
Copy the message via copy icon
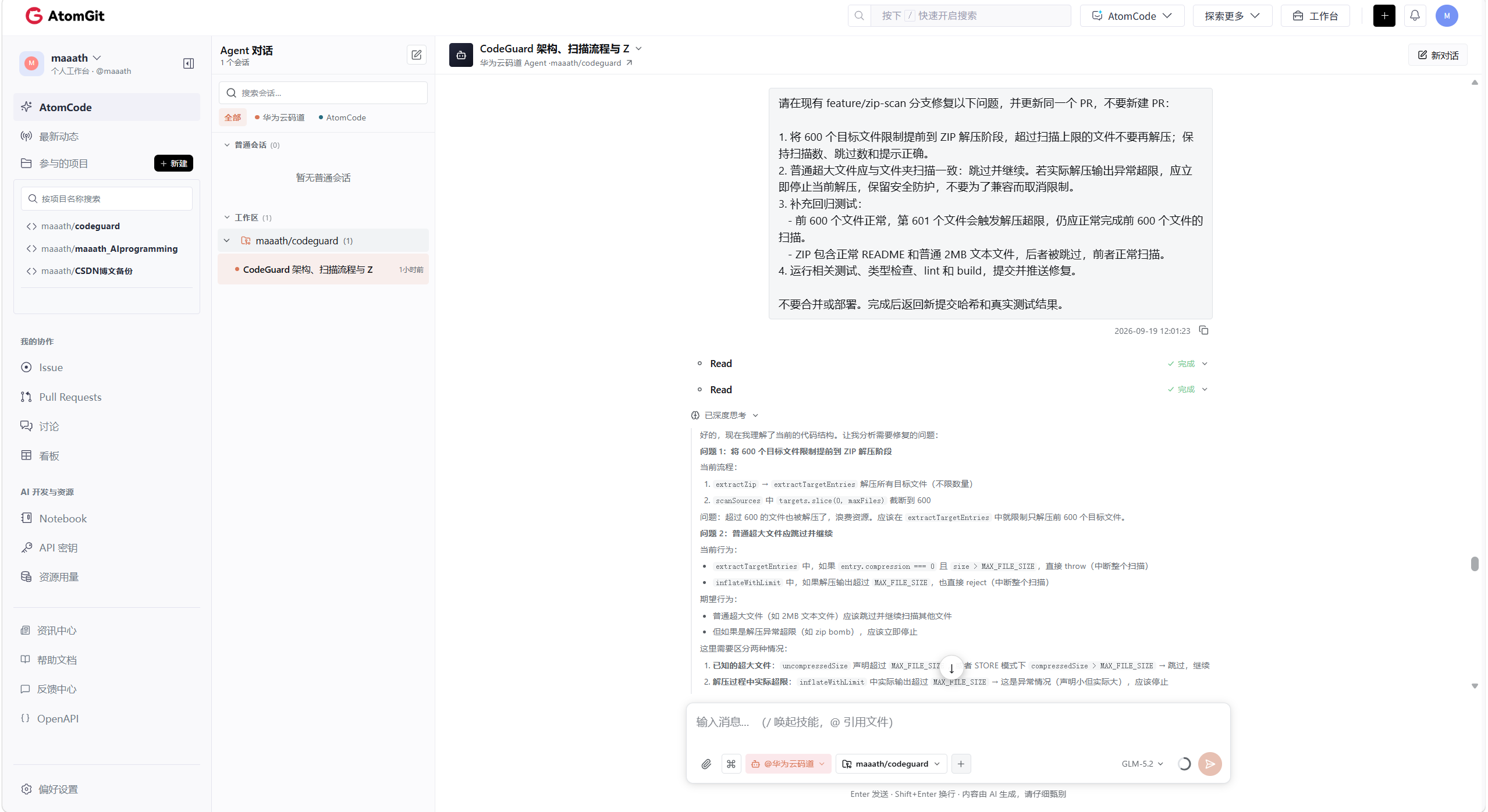click(x=1204, y=330)
